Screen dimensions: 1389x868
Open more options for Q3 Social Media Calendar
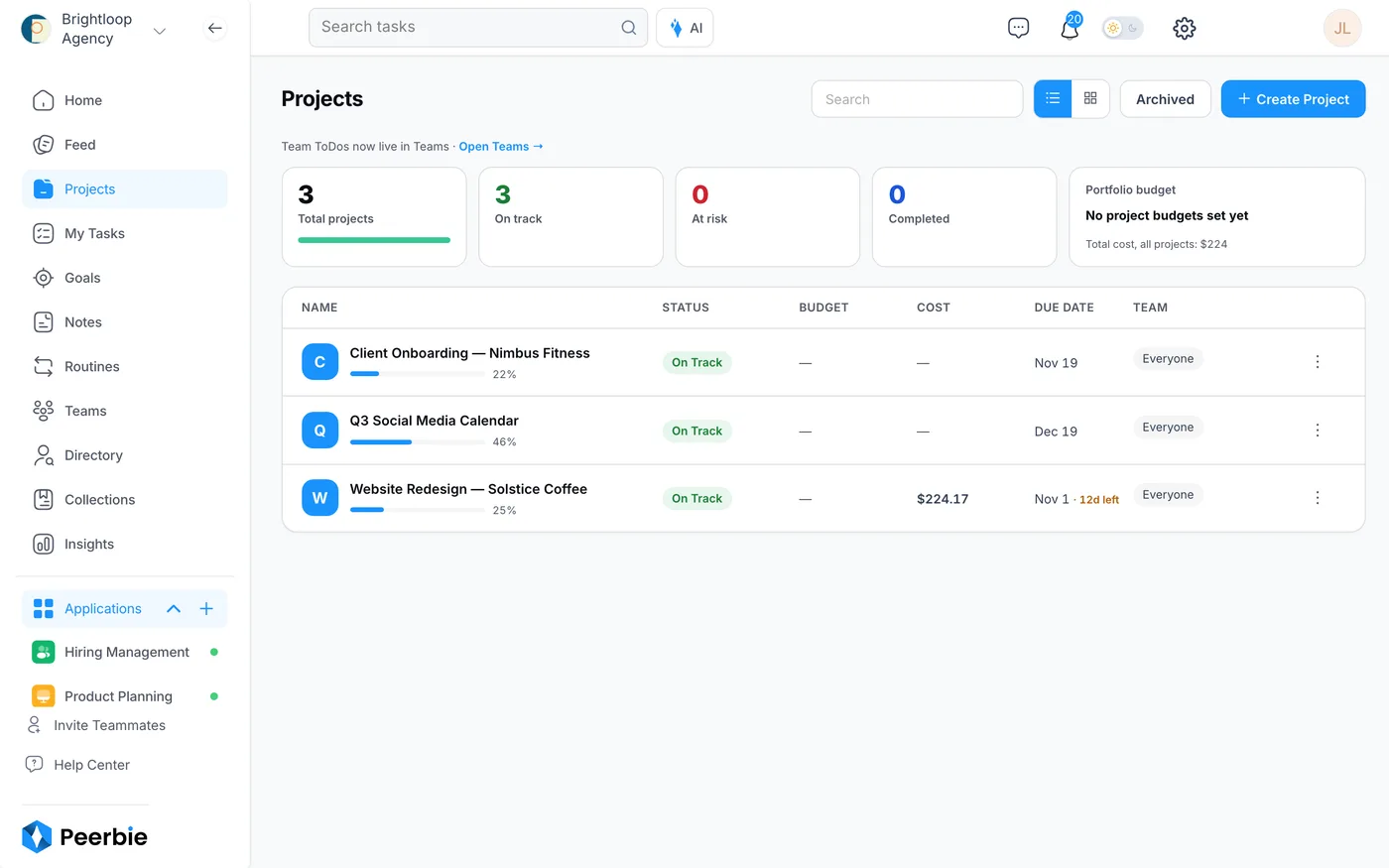[x=1318, y=431]
